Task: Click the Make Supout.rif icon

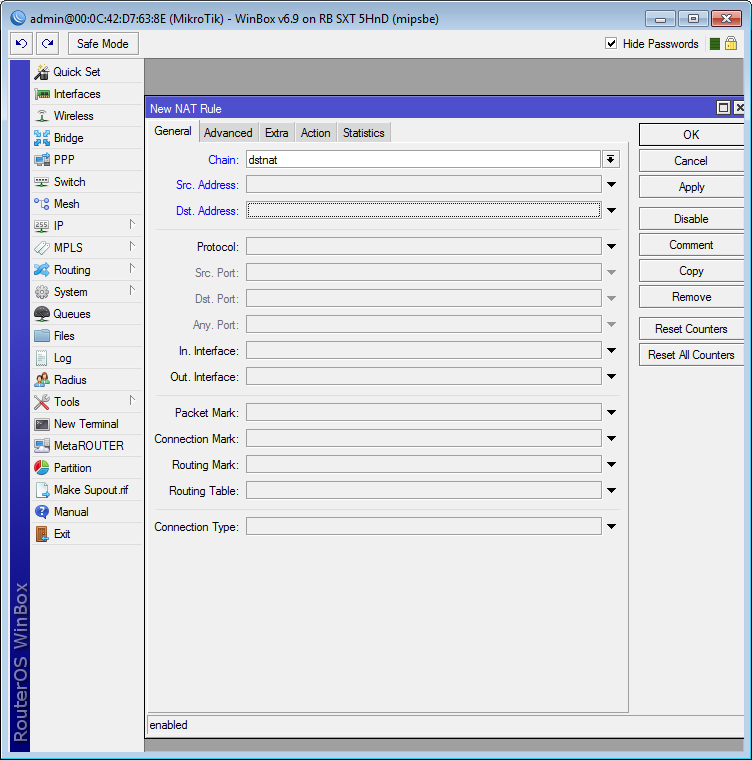Action: [x=42, y=490]
